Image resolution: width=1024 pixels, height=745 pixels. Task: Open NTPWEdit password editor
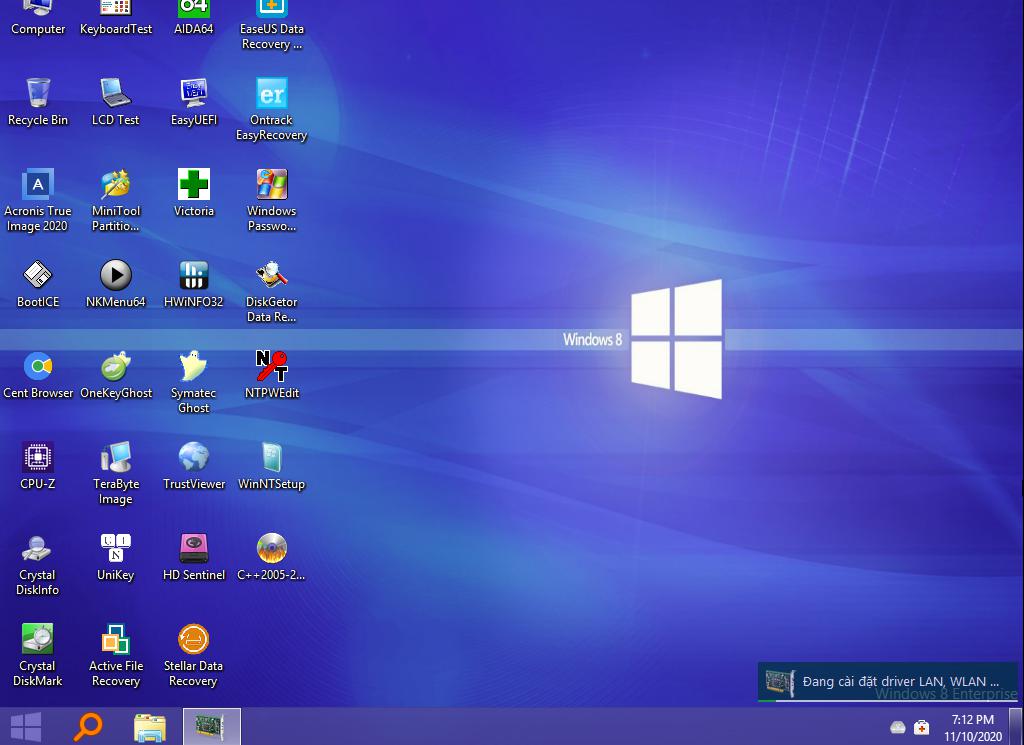271,367
